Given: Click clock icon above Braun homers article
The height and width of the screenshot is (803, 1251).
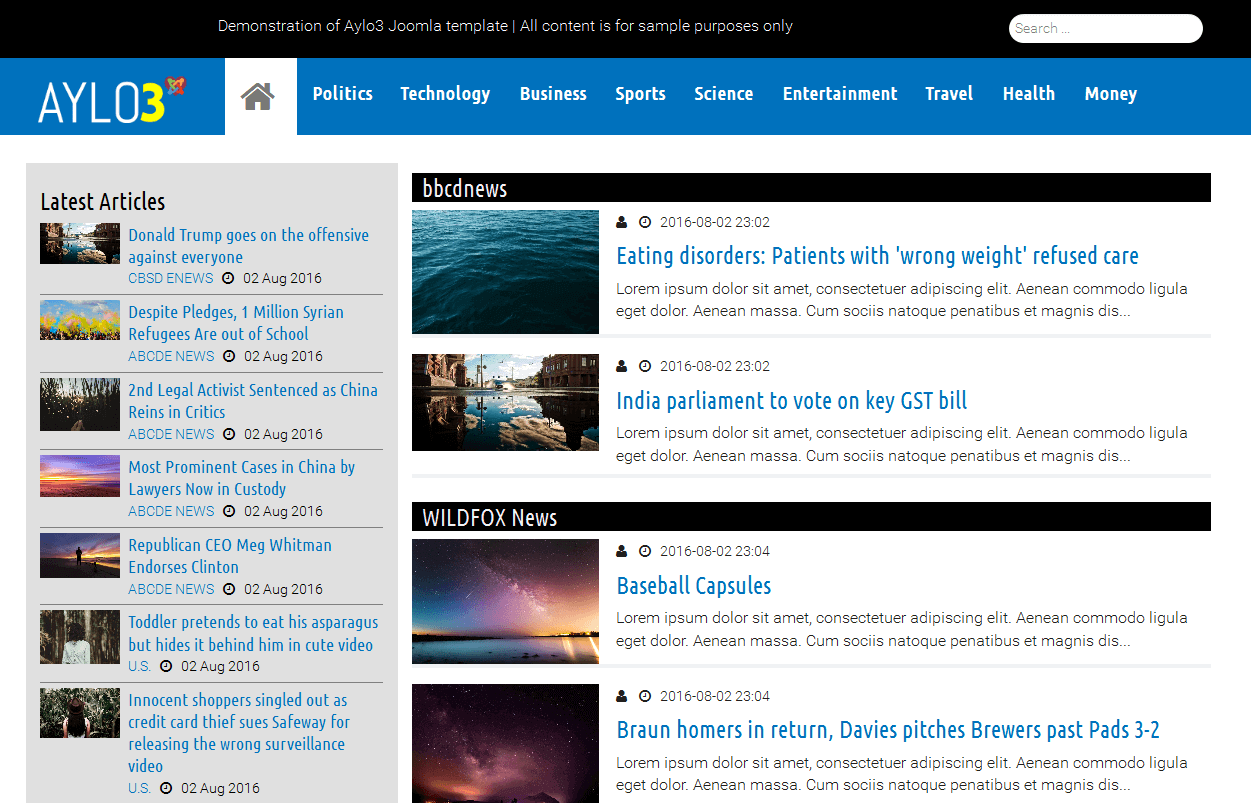Looking at the screenshot, I should (x=645, y=696).
